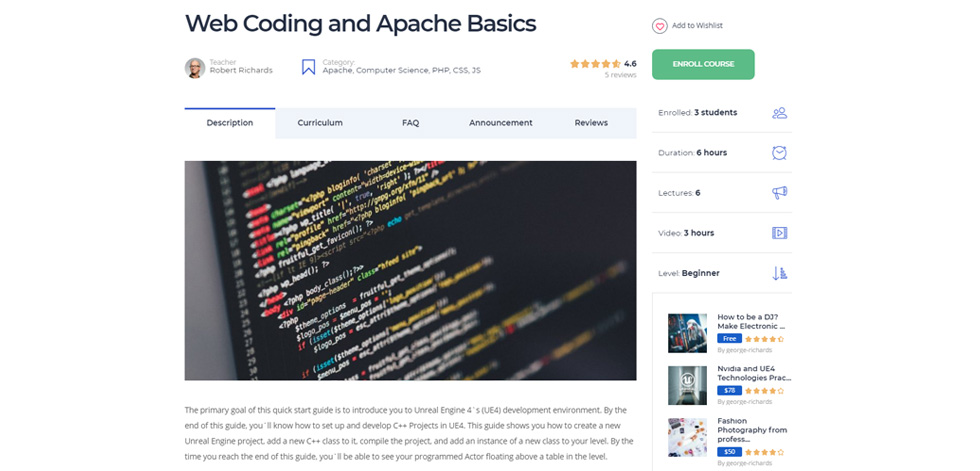This screenshot has width=980, height=471.
Task: Click 'Level: Beginner' text
Action: tap(689, 274)
